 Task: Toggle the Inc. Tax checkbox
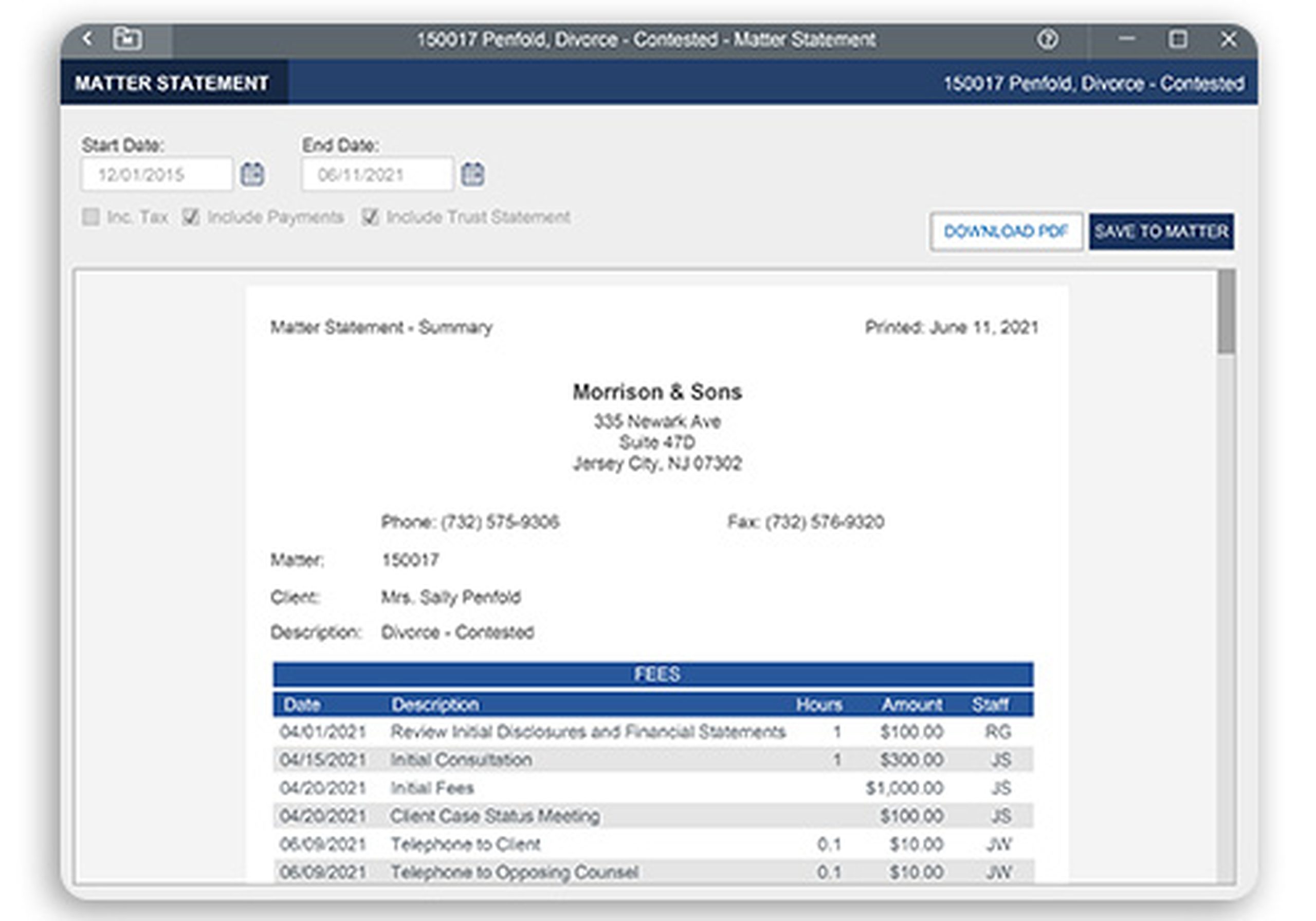click(90, 217)
